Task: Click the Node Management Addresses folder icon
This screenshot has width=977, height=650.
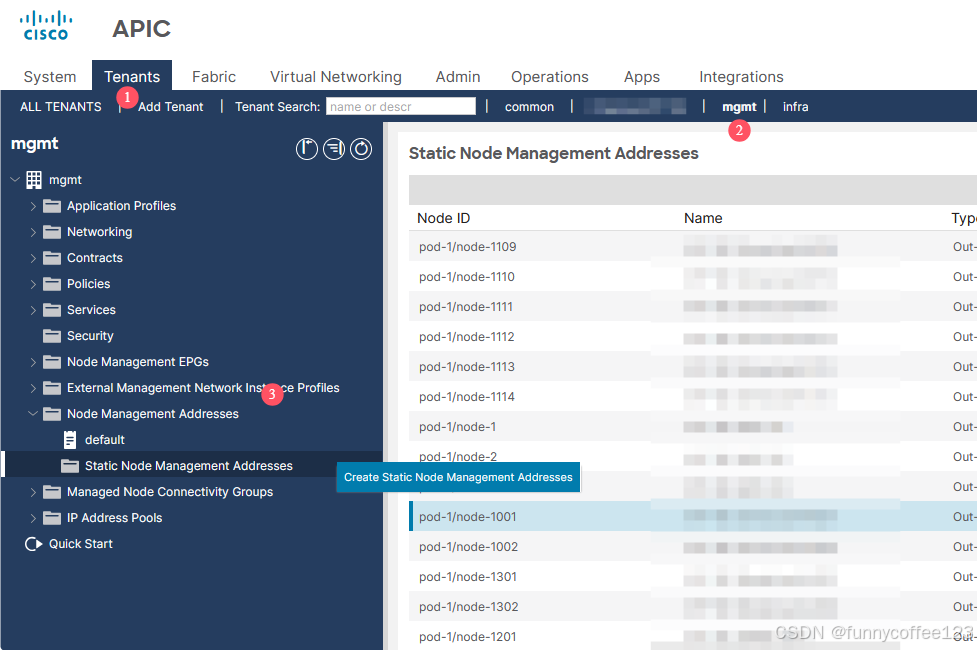Action: (52, 414)
